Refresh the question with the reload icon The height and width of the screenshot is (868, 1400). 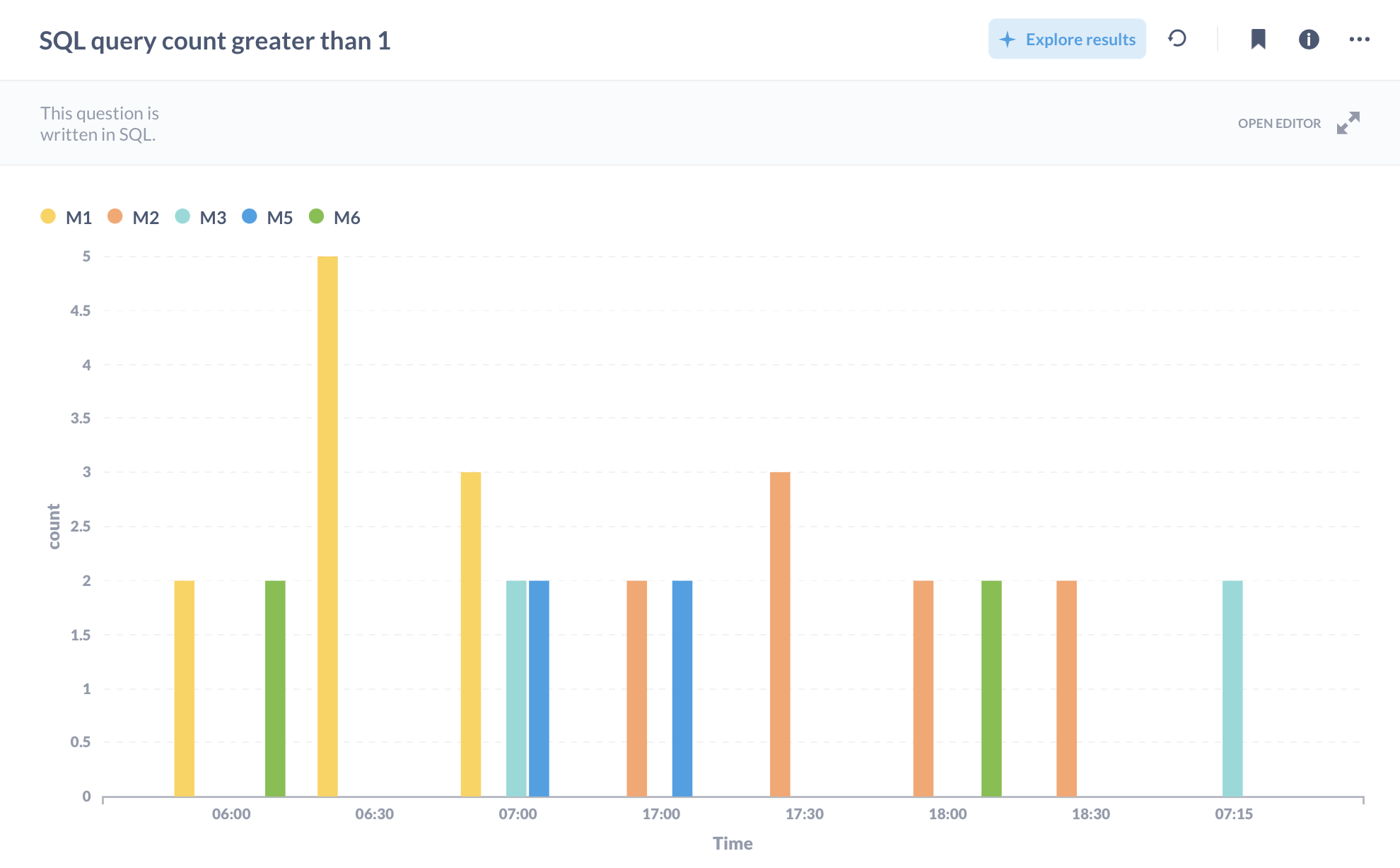pos(1177,38)
